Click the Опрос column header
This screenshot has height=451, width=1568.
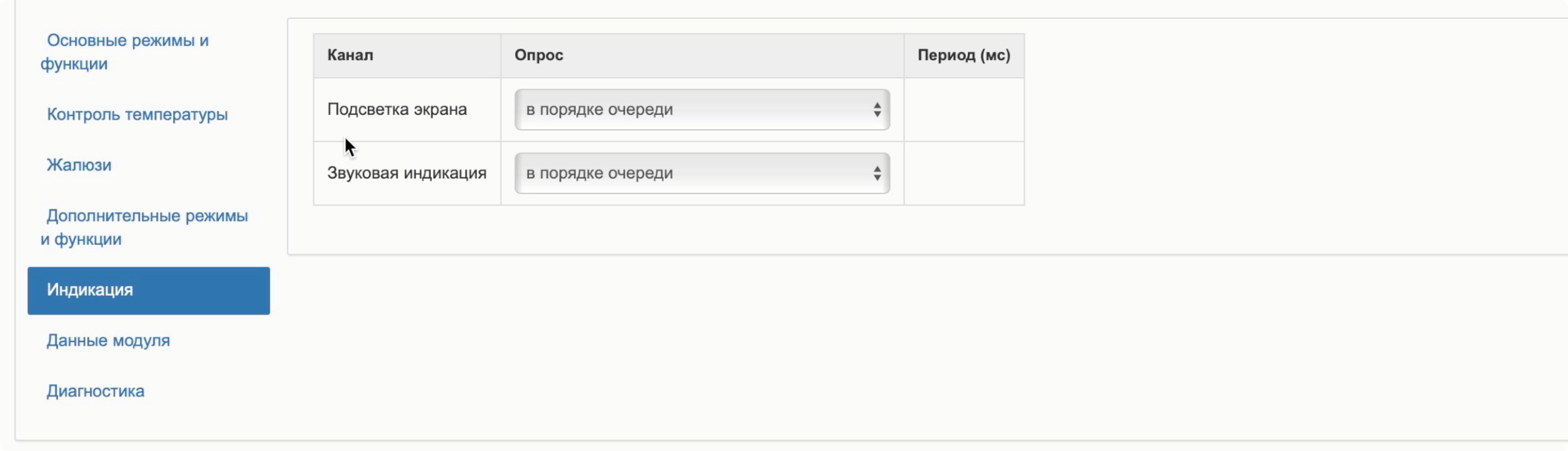[x=539, y=55]
